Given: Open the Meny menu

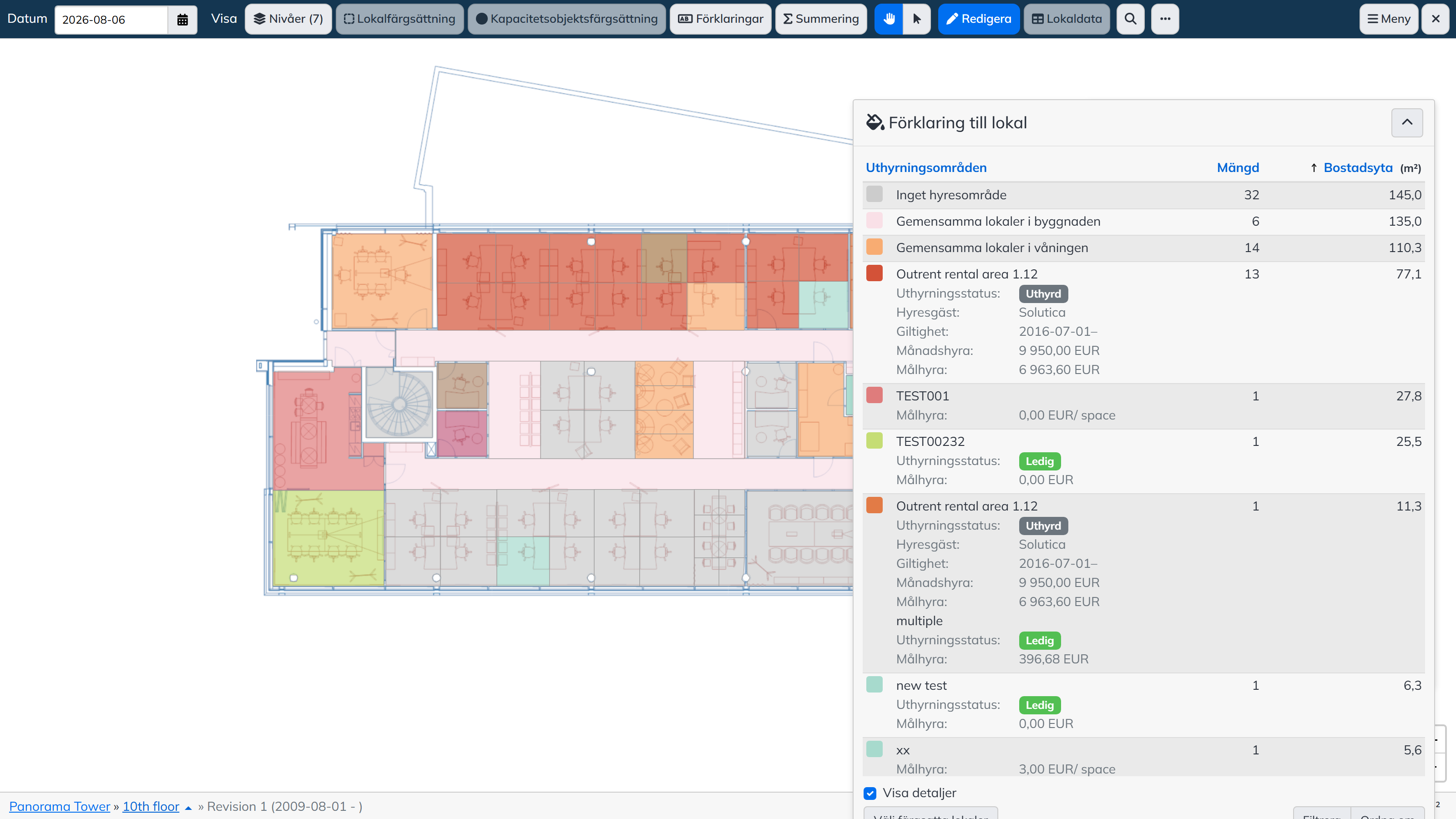Looking at the screenshot, I should 1389,19.
